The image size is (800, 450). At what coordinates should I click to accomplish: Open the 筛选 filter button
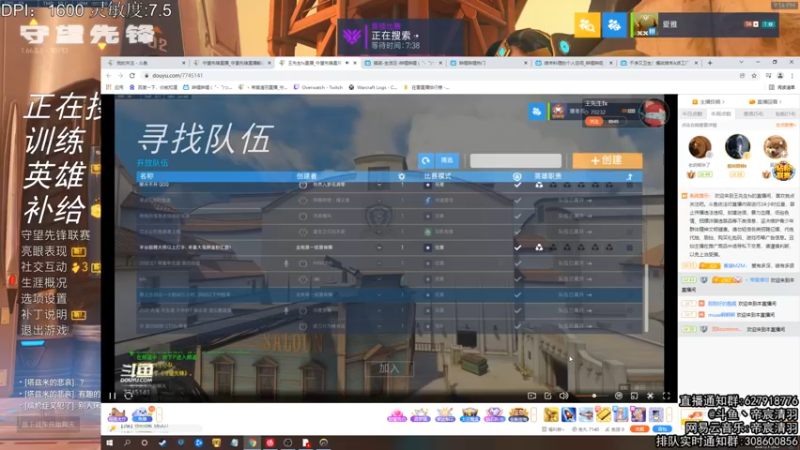(447, 160)
